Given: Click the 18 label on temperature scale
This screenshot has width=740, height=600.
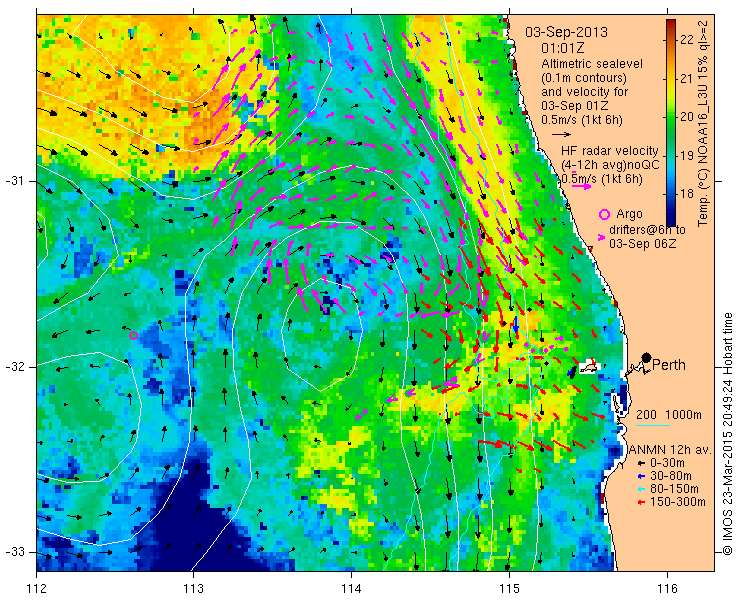Looking at the screenshot, I should (688, 194).
